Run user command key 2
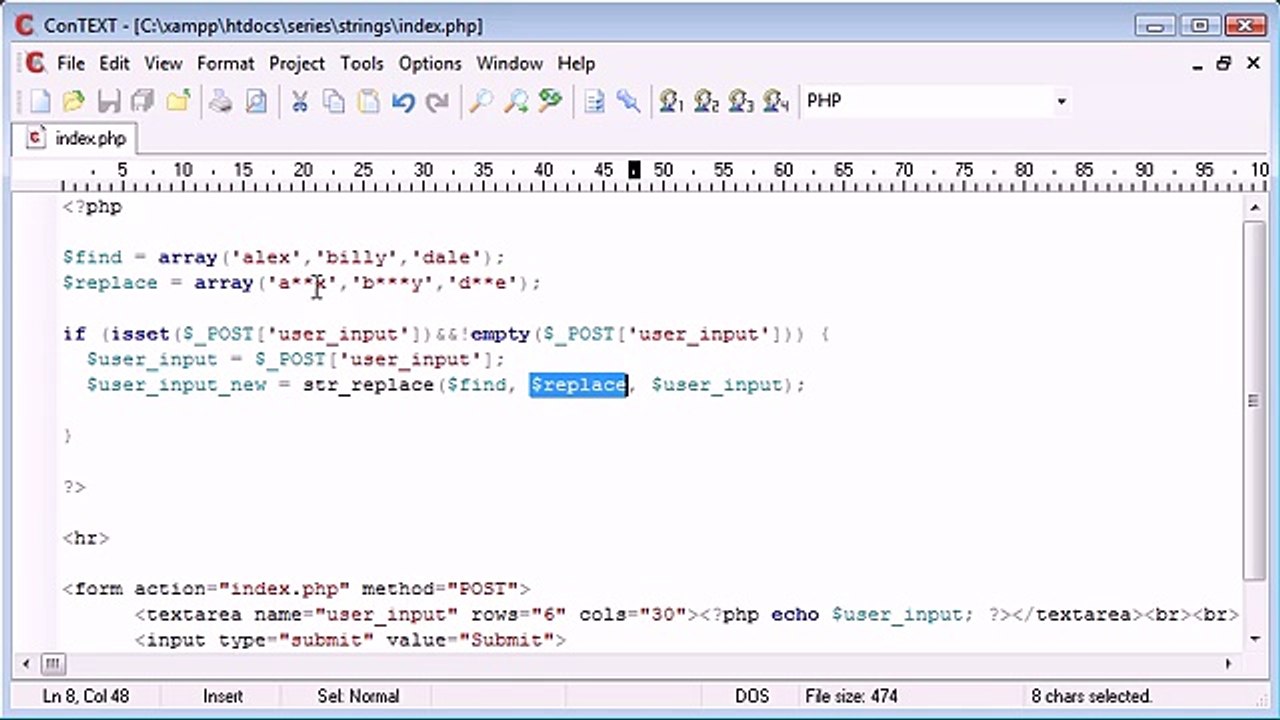1280x720 pixels. pyautogui.click(x=706, y=101)
